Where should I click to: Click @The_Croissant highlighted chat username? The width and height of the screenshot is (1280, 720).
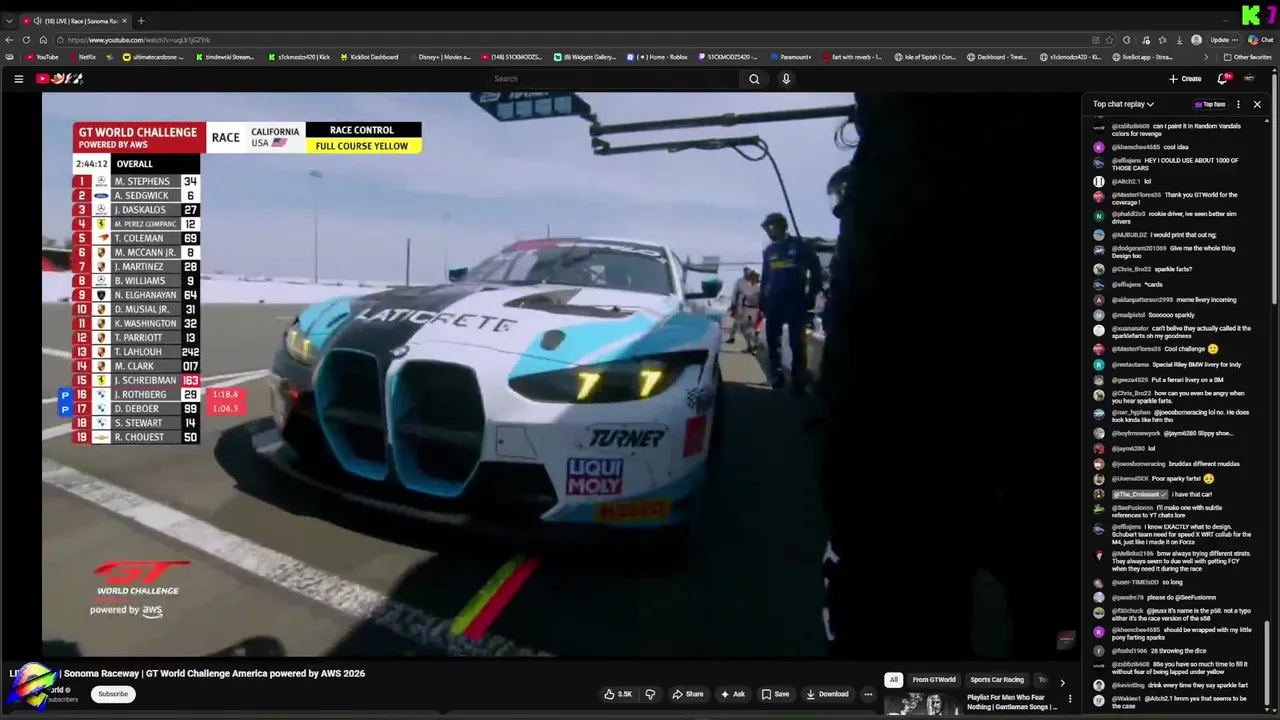coord(1140,494)
